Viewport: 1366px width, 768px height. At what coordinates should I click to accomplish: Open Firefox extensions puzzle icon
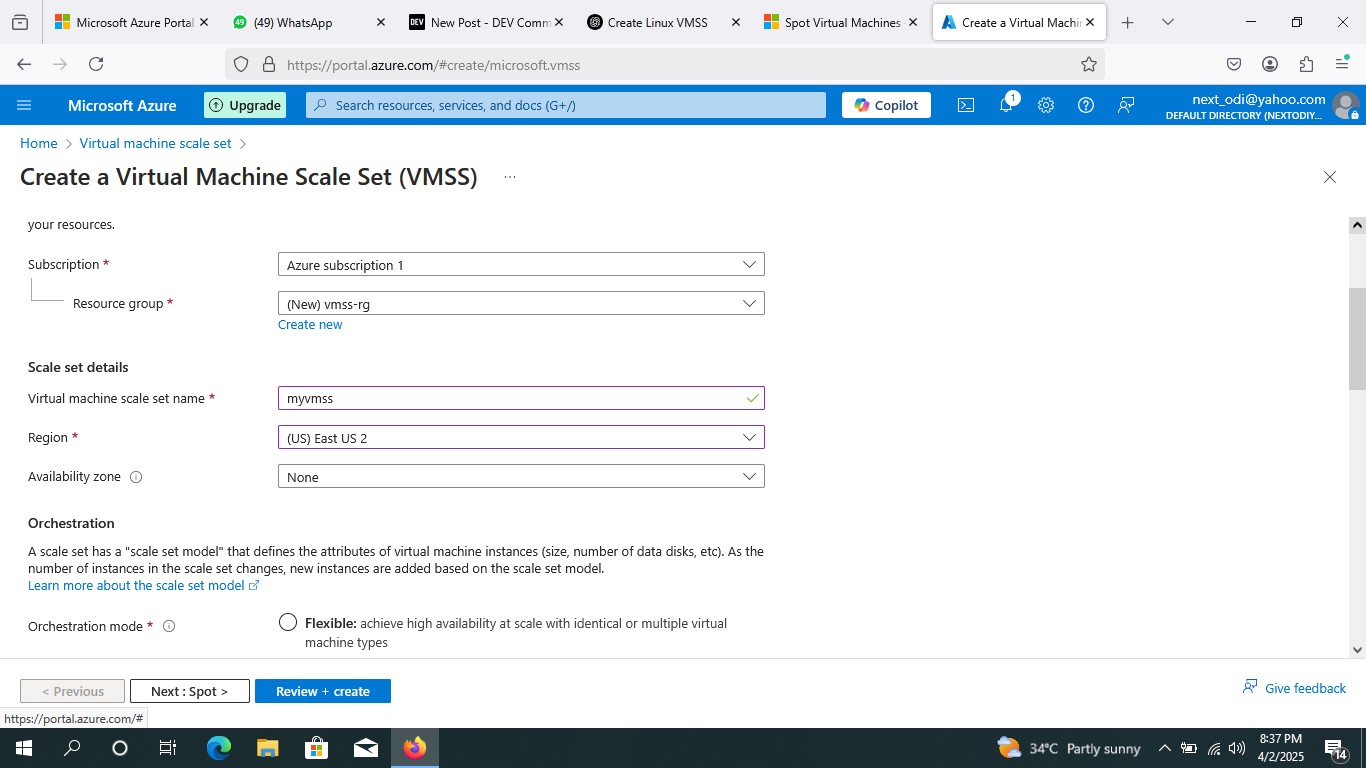point(1306,64)
